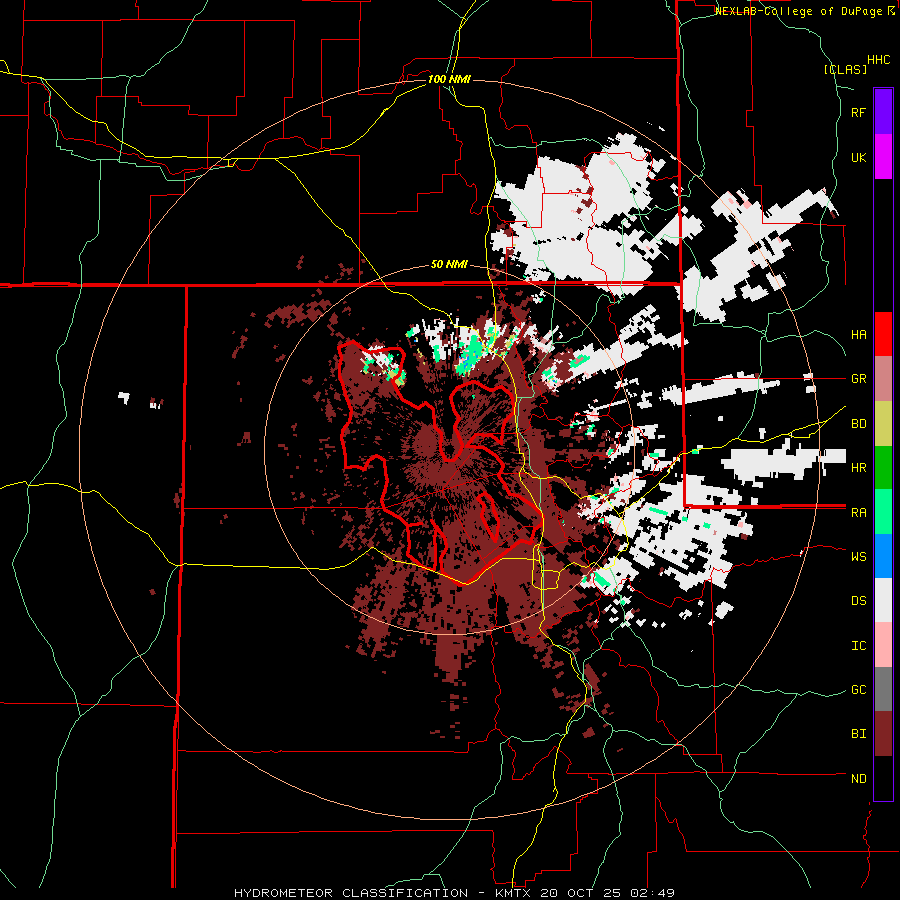This screenshot has height=900, width=900.
Task: Pick the RA light green swatch
Action: [883, 512]
